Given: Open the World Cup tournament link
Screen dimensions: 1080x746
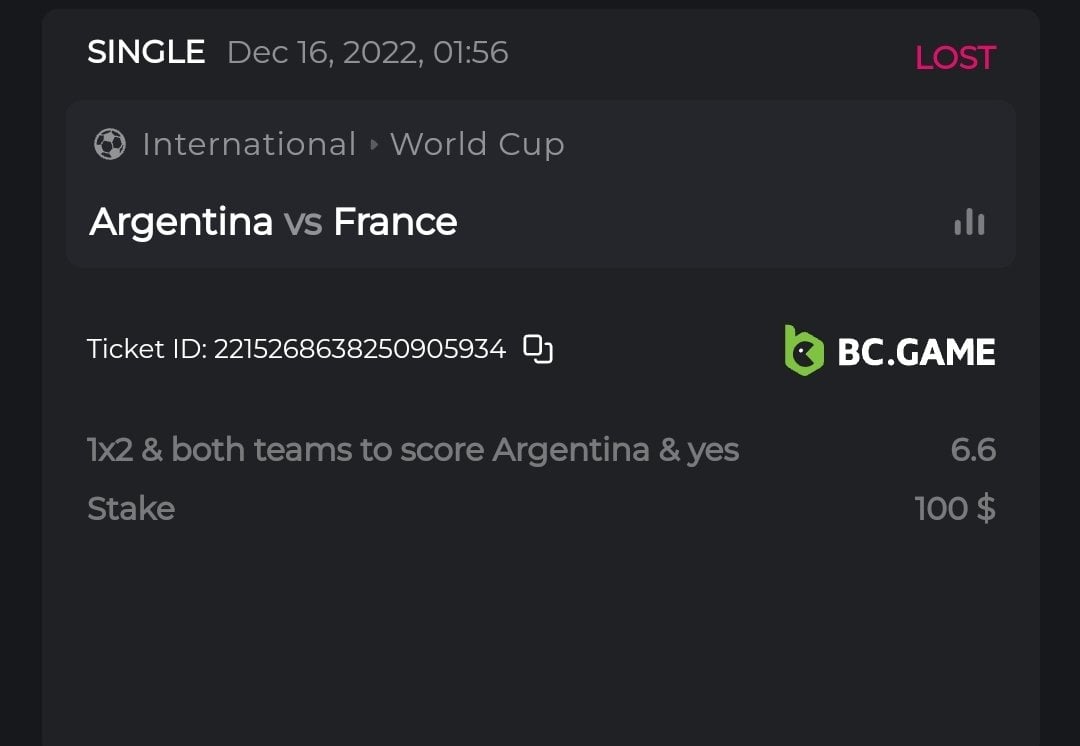Looking at the screenshot, I should point(477,145).
